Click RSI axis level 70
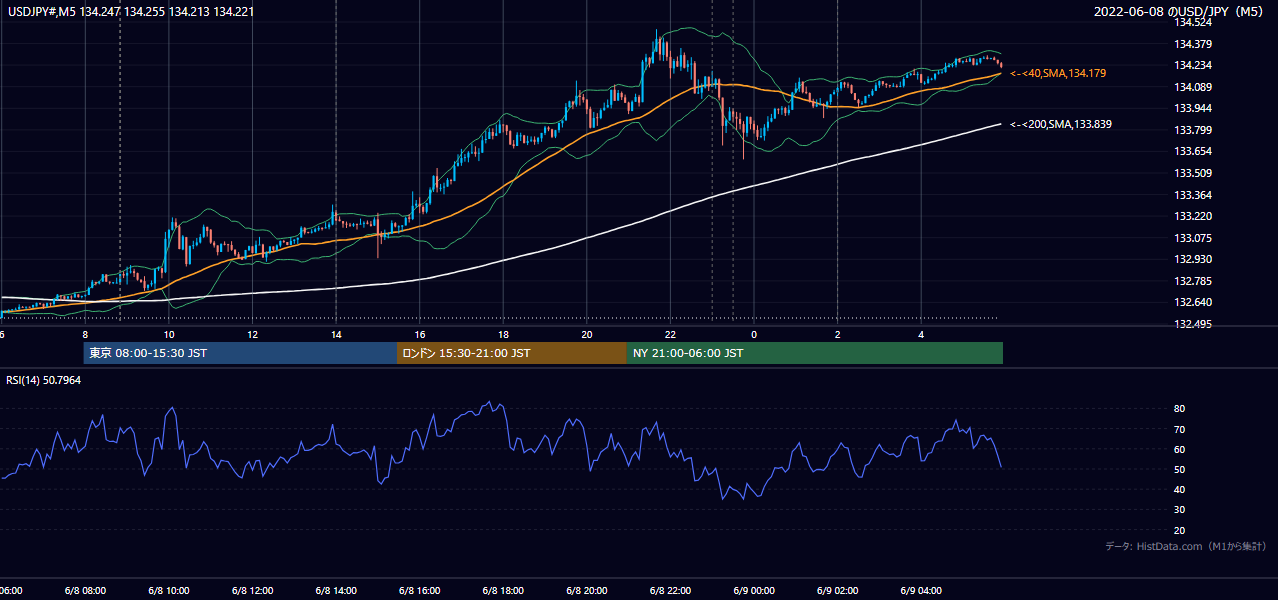The width and height of the screenshot is (1278, 600). [1179, 429]
